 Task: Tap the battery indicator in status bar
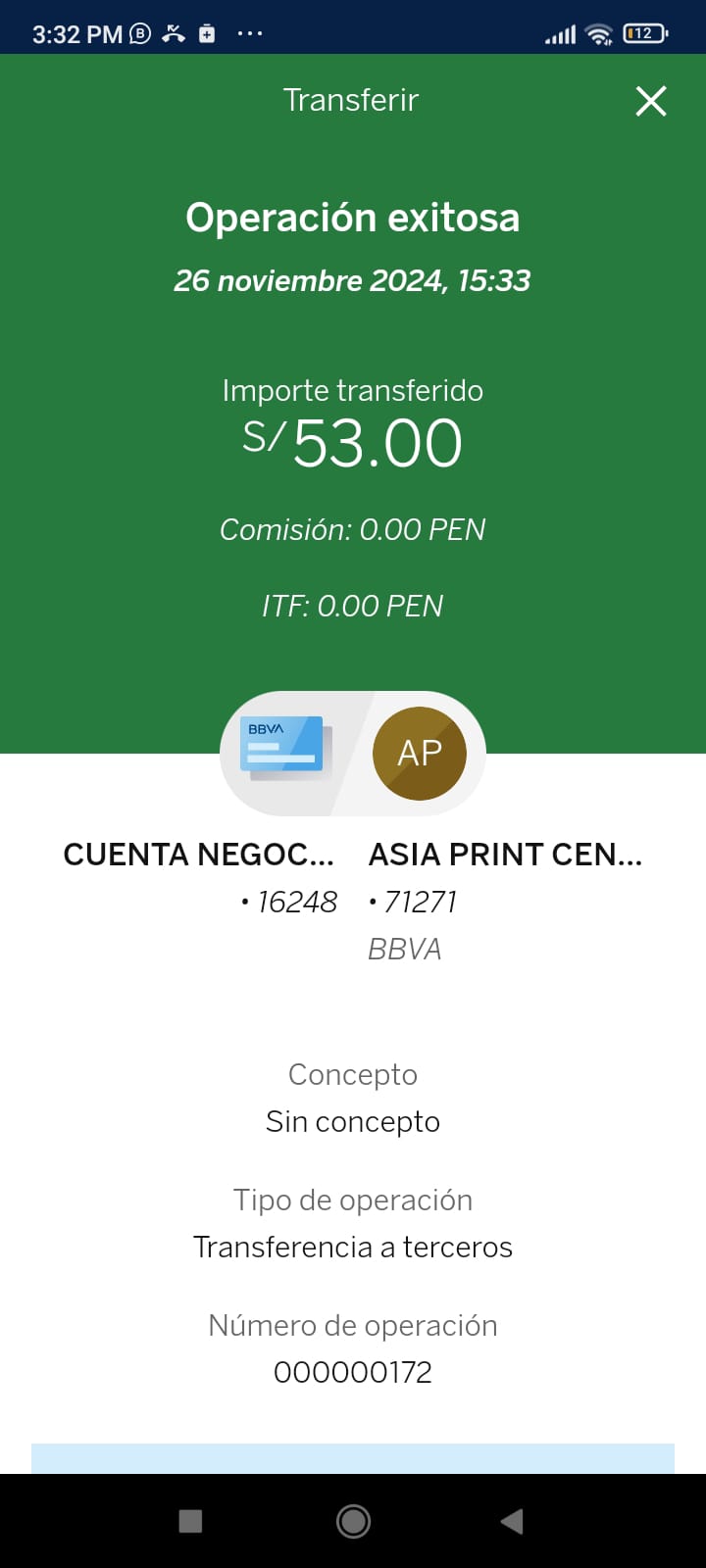tap(644, 33)
